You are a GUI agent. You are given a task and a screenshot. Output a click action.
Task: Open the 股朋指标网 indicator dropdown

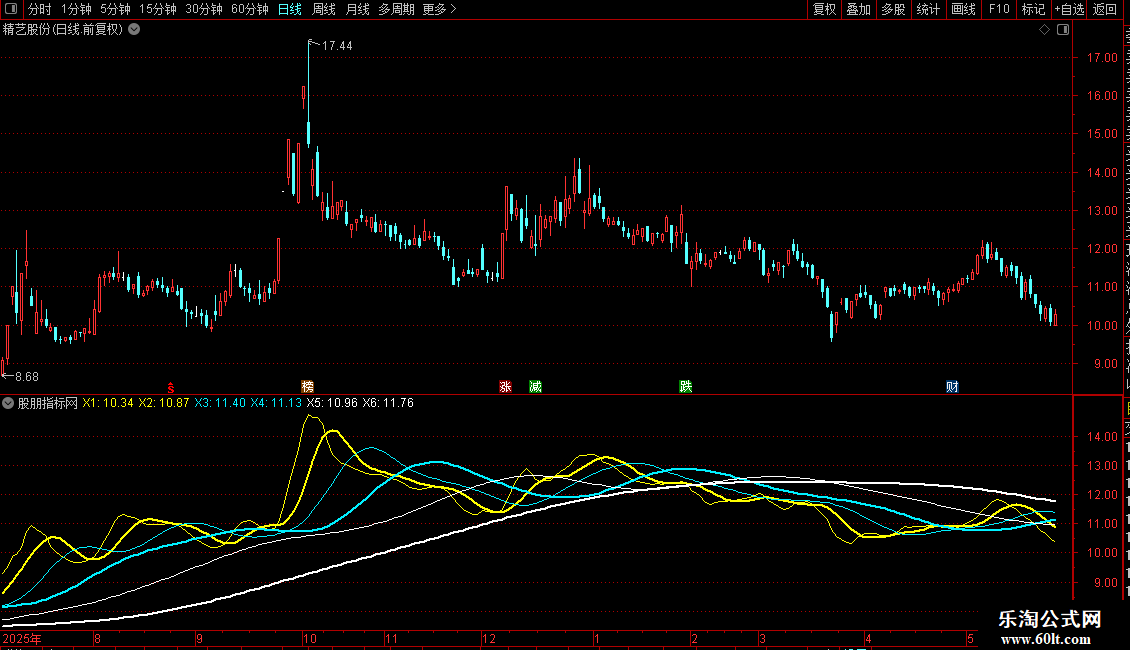[8, 403]
